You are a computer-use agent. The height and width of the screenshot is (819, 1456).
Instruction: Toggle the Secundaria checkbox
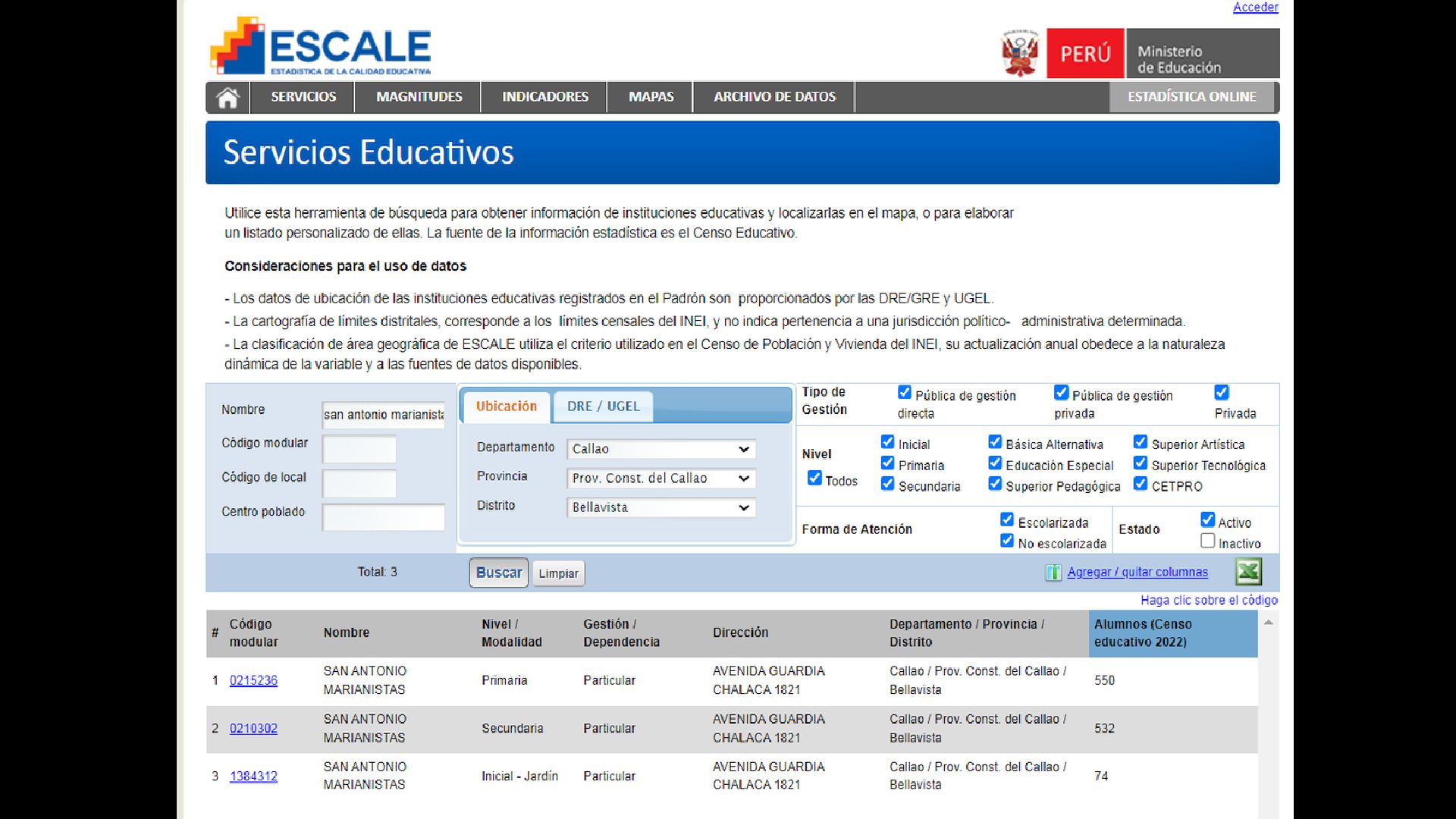point(887,484)
